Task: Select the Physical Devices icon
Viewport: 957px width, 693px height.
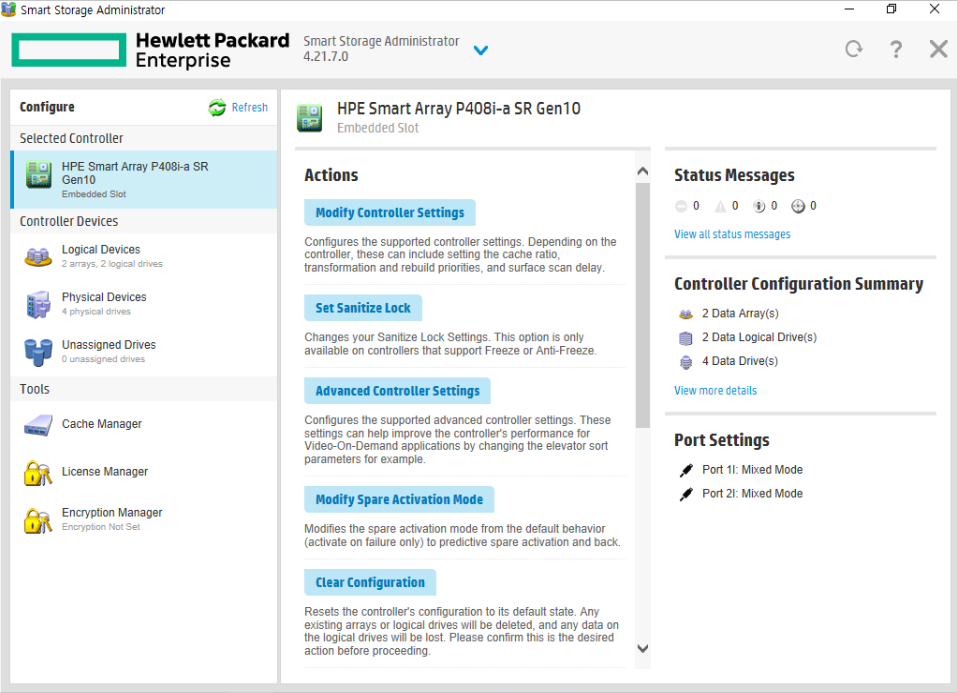Action: (x=38, y=304)
